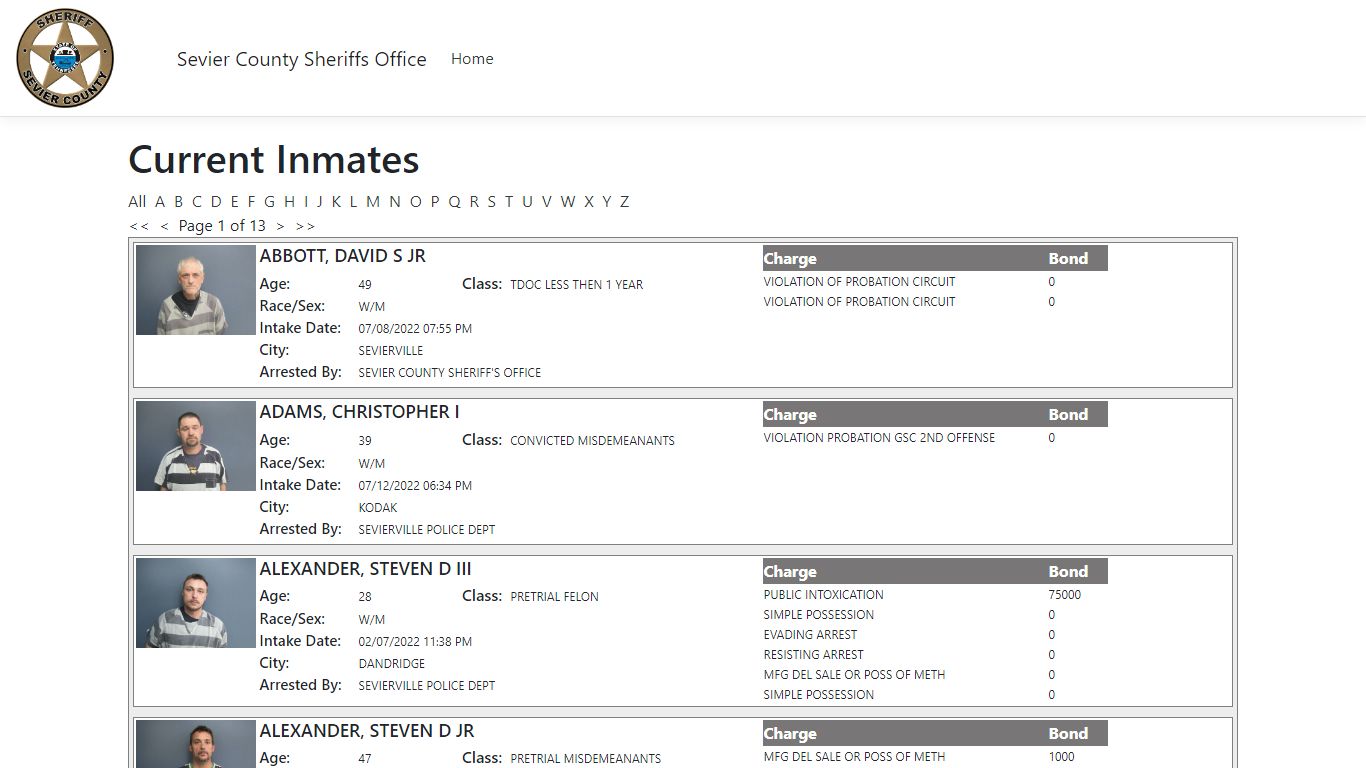
Task: Filter inmates by letter L
Action: pyautogui.click(x=353, y=201)
